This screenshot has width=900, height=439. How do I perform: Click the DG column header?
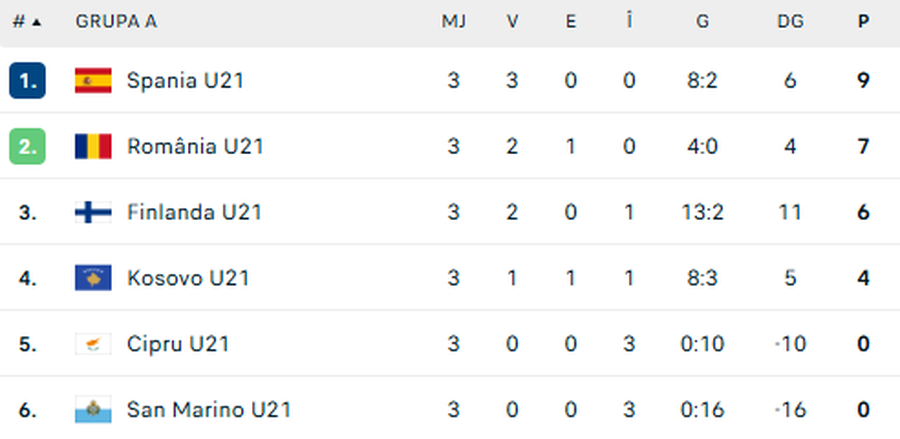[790, 22]
